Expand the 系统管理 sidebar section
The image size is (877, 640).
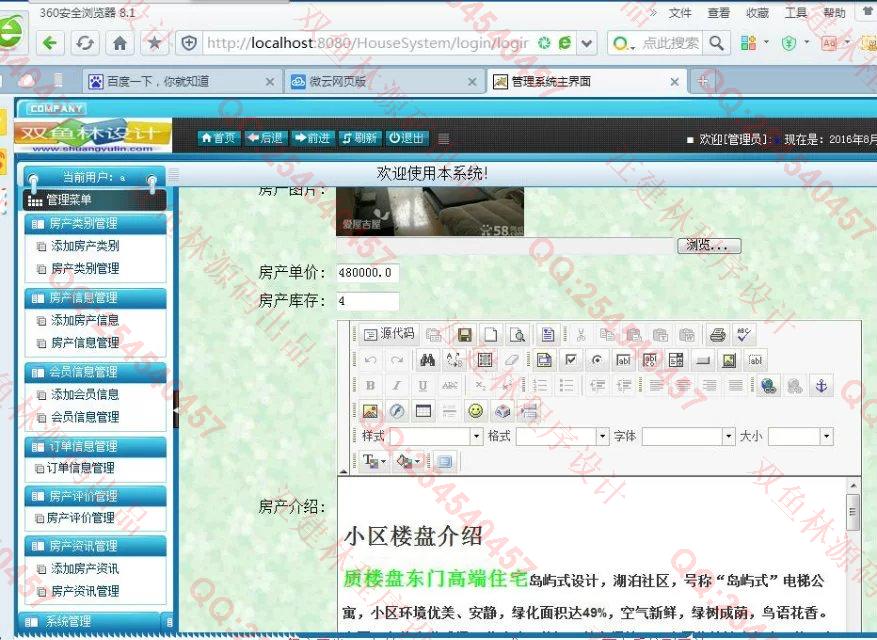click(89, 622)
